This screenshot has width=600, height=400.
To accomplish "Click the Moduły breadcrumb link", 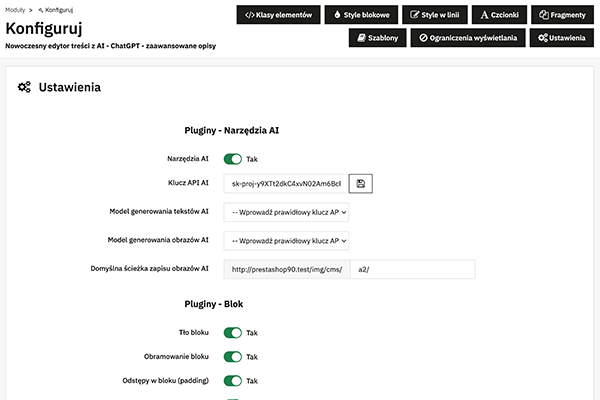I will pos(15,10).
